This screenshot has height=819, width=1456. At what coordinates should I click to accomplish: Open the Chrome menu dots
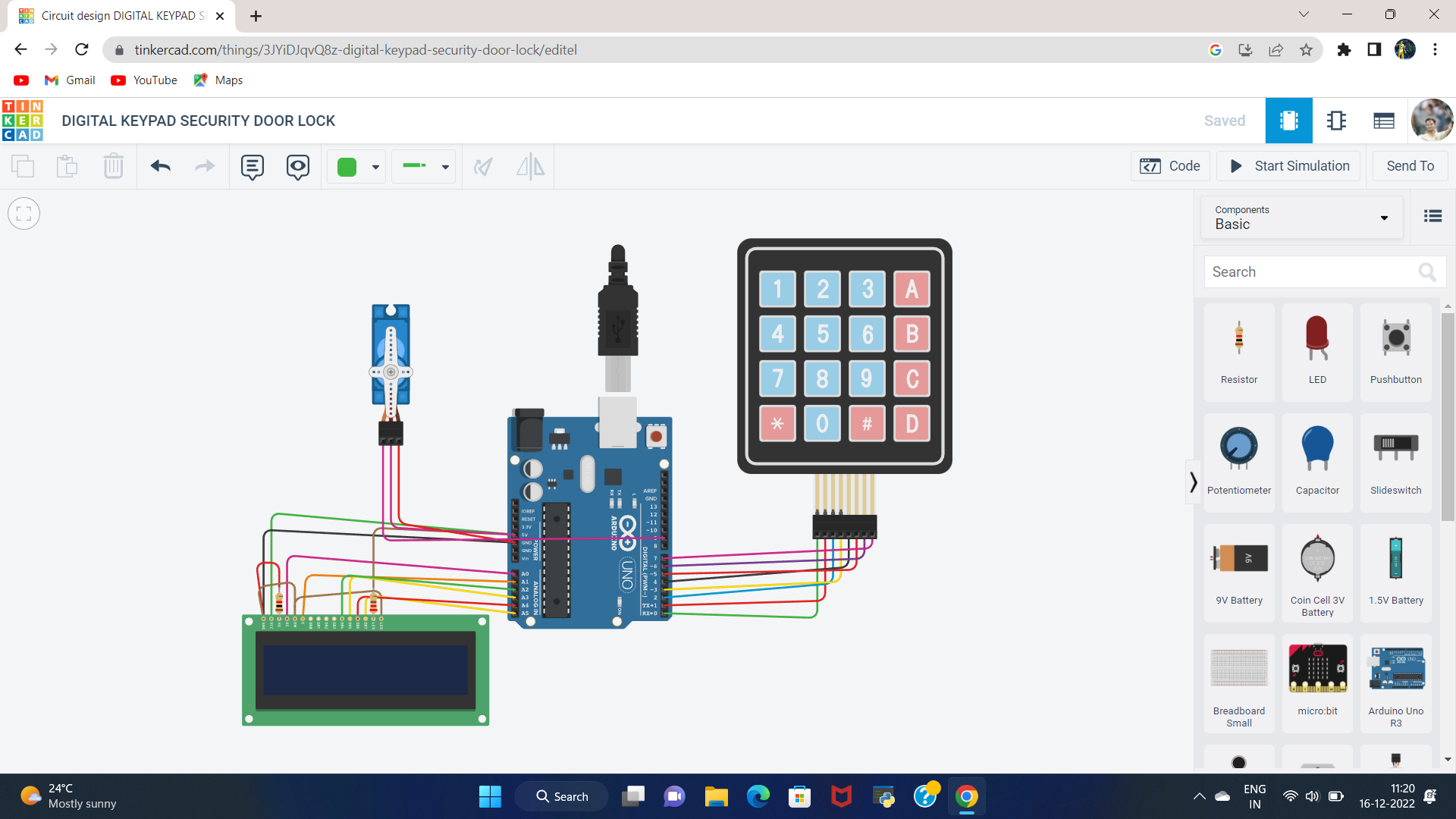(1435, 50)
